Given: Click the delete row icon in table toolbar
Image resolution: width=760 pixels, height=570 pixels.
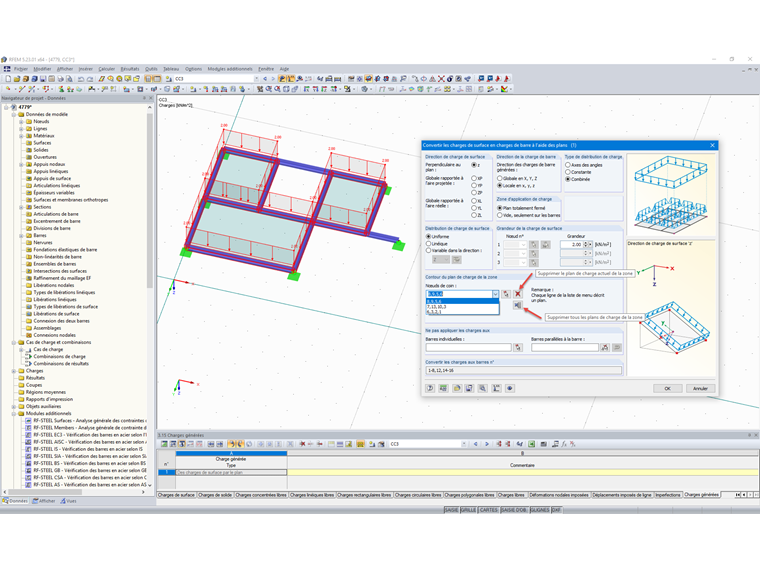Looking at the screenshot, I should (x=302, y=444).
